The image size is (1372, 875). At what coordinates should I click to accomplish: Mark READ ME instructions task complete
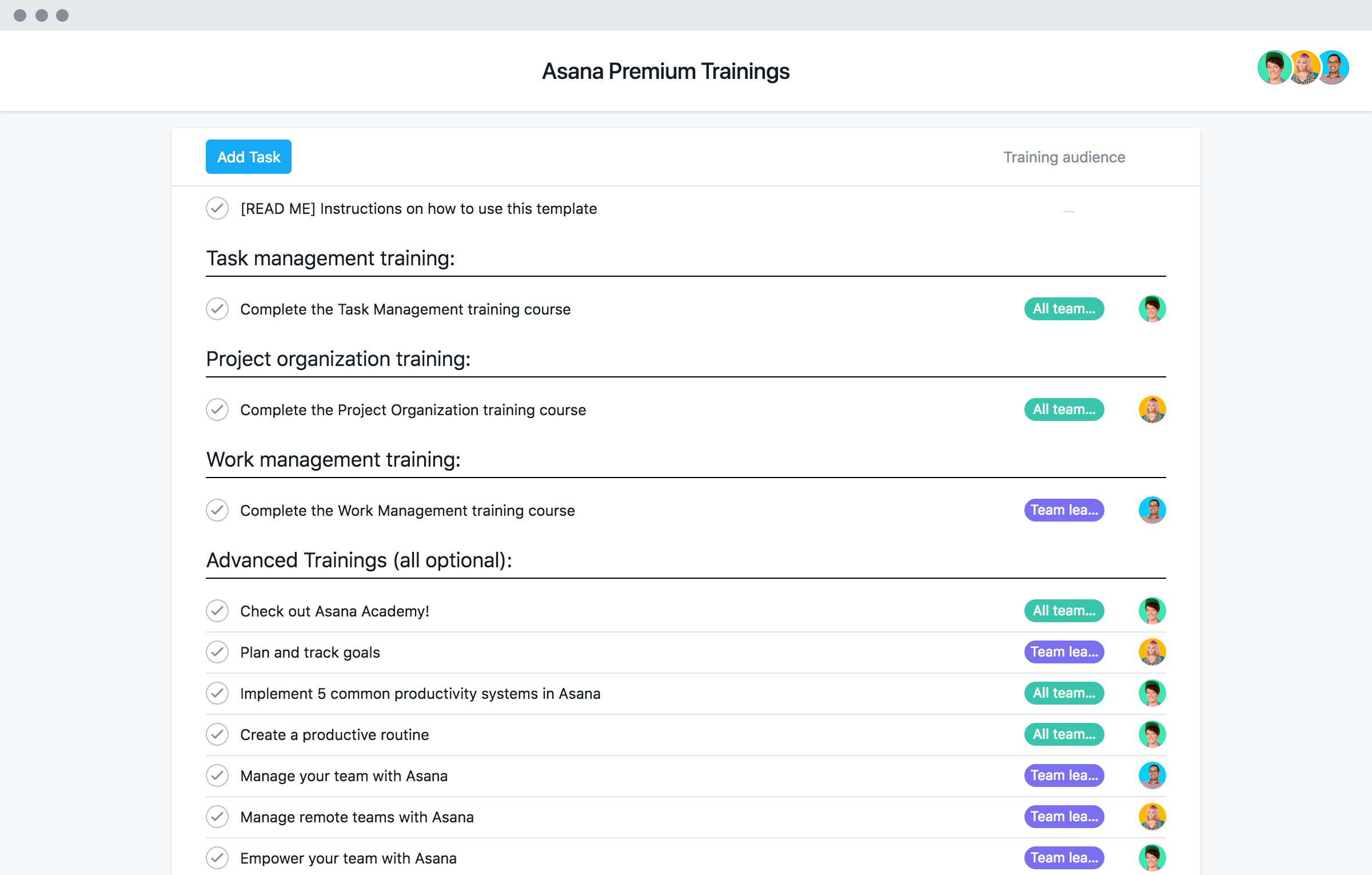217,208
